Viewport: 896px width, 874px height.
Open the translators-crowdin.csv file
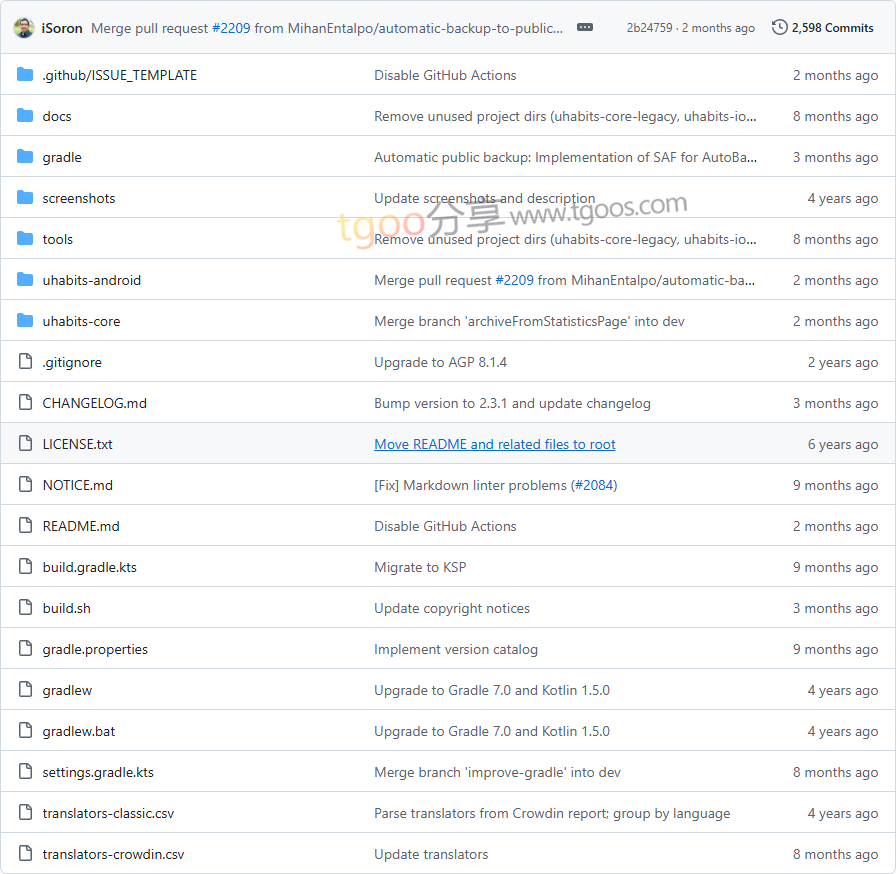[x=113, y=854]
